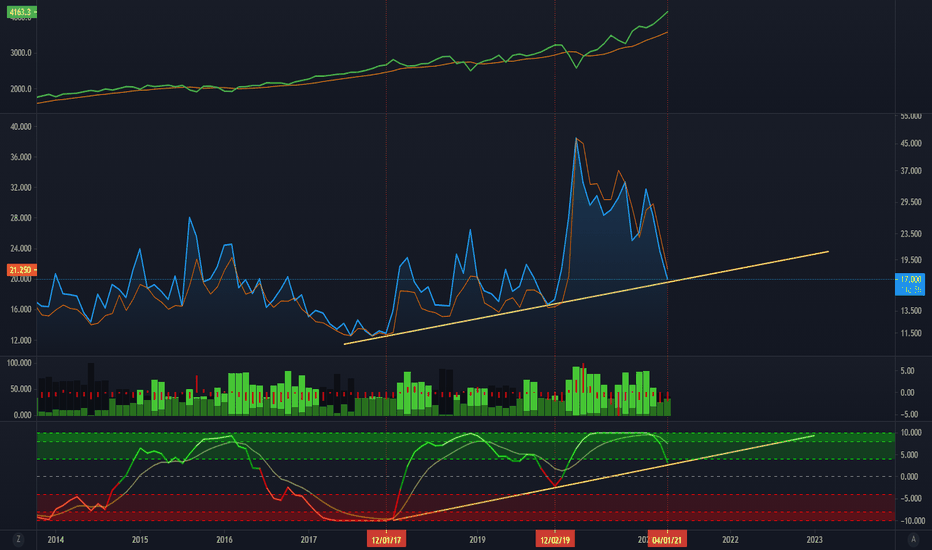Click the 2014 label on time axis
The height and width of the screenshot is (550, 932).
(56, 540)
